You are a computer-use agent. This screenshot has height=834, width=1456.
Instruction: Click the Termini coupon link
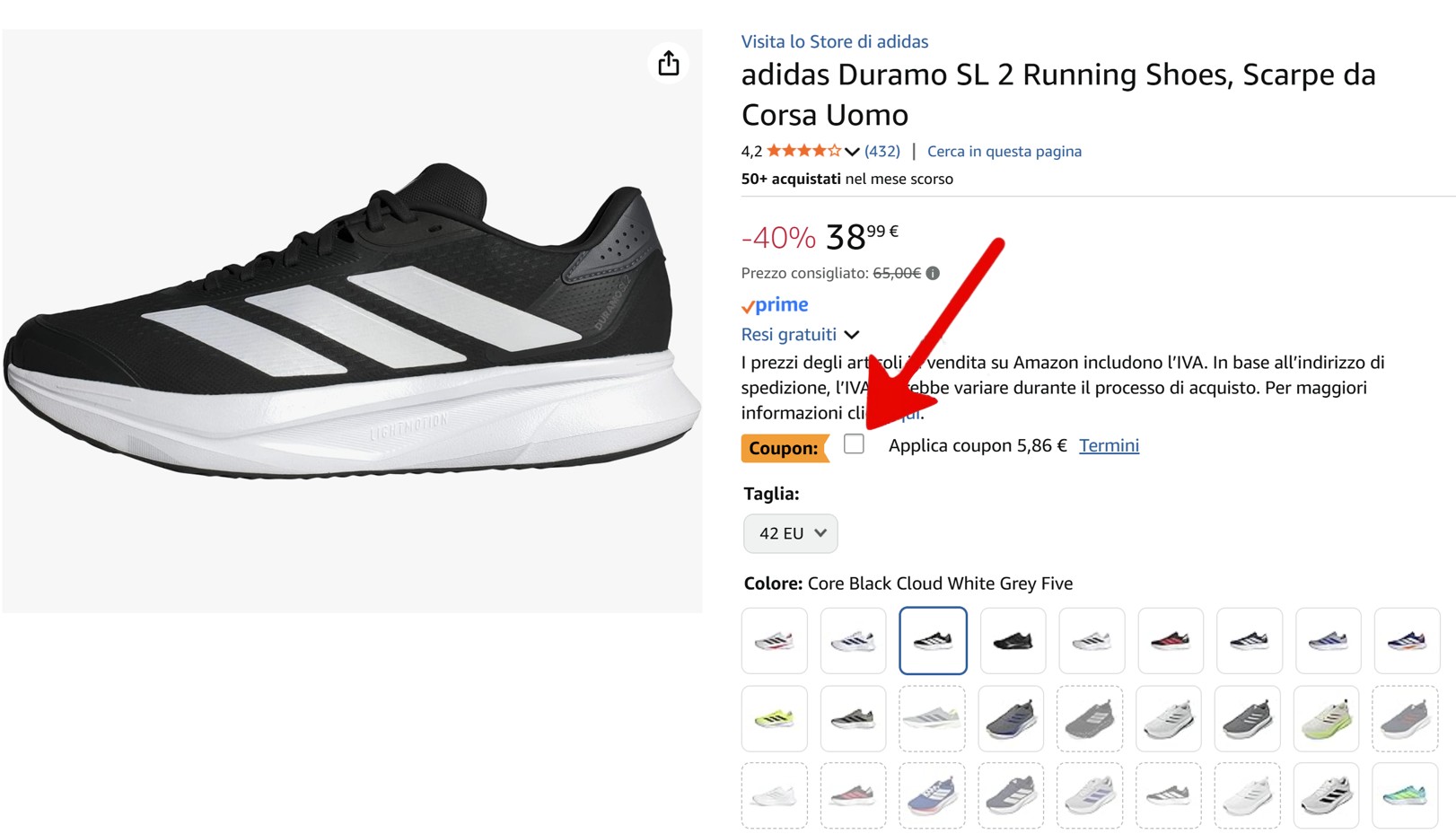coord(1109,445)
